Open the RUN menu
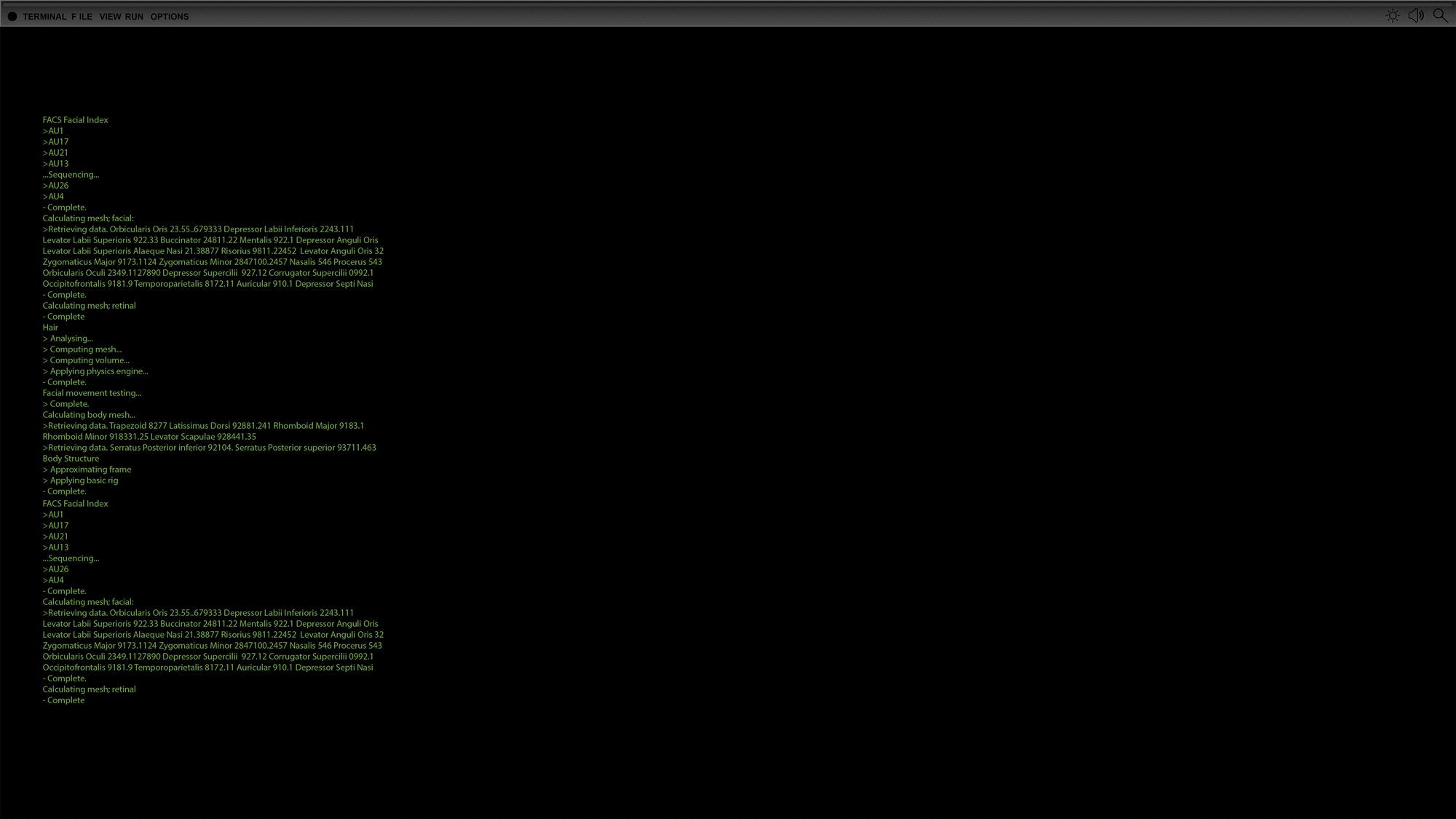1456x819 pixels. click(x=134, y=17)
